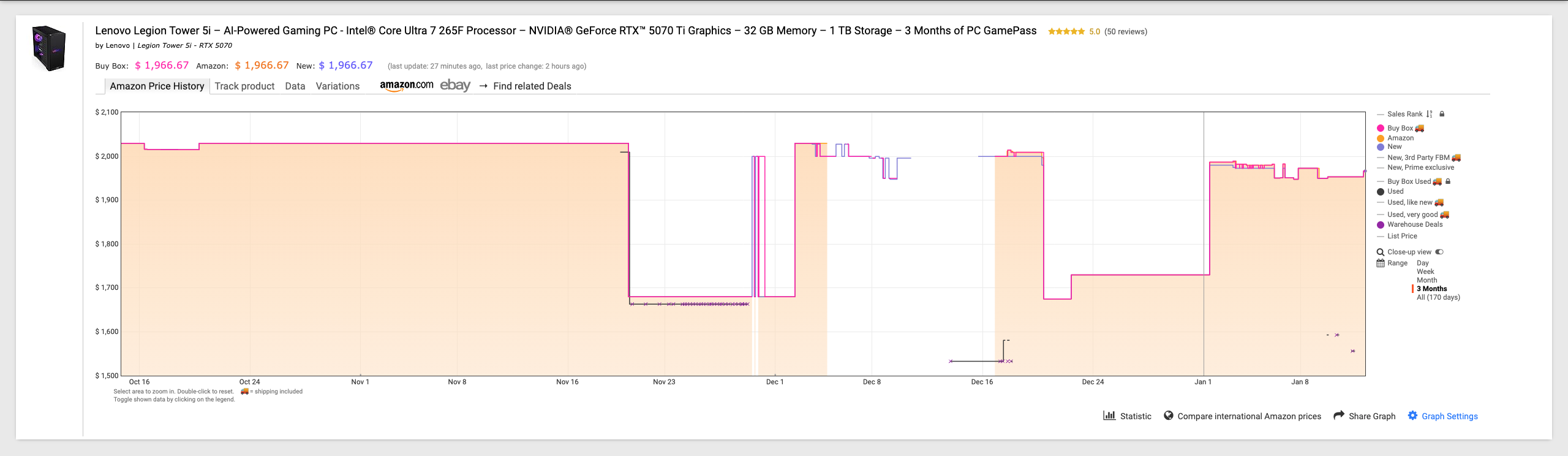Click the magnifier icon beside Close-up view
1568x456 pixels.
[1381, 252]
